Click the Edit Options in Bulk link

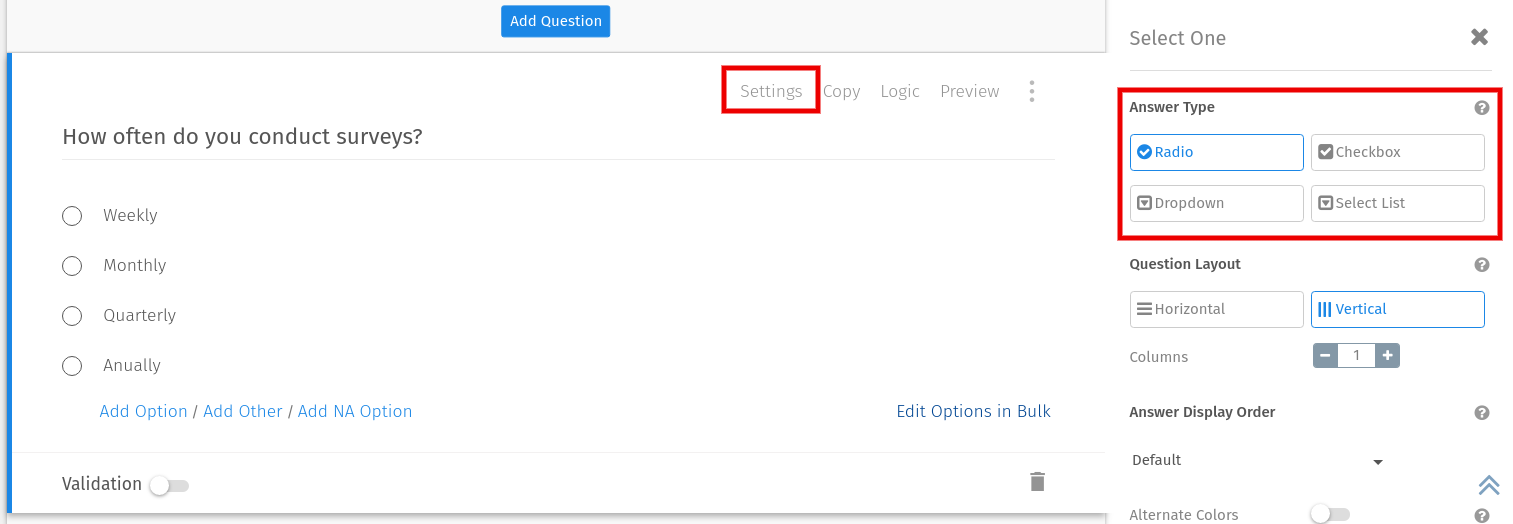pyautogui.click(x=973, y=411)
